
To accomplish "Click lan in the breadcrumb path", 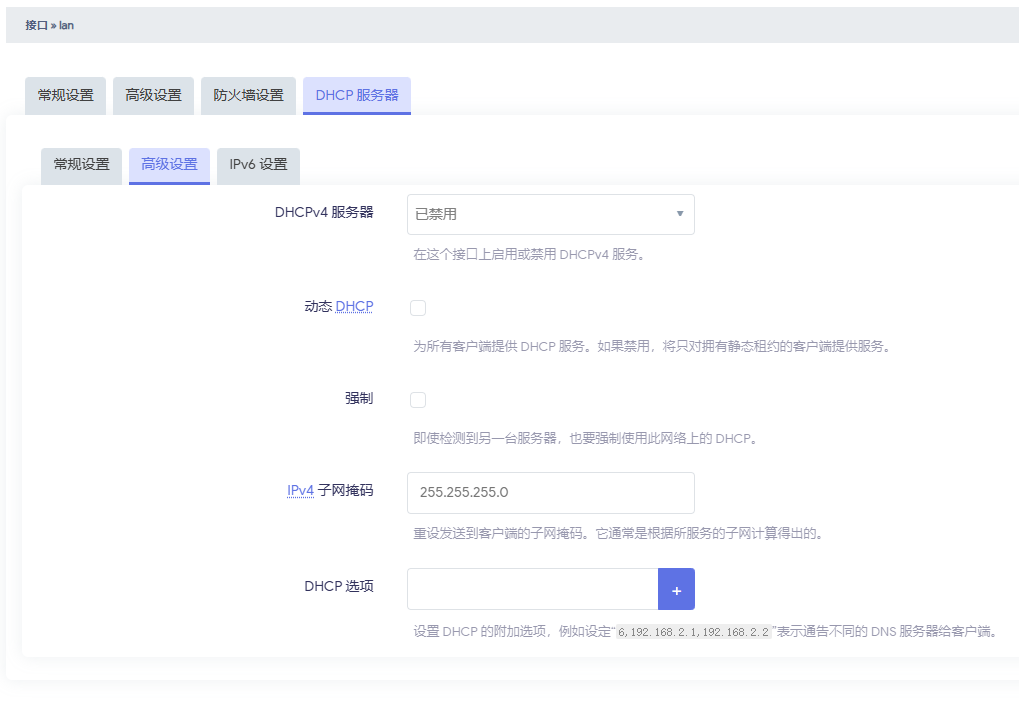I will 66,25.
